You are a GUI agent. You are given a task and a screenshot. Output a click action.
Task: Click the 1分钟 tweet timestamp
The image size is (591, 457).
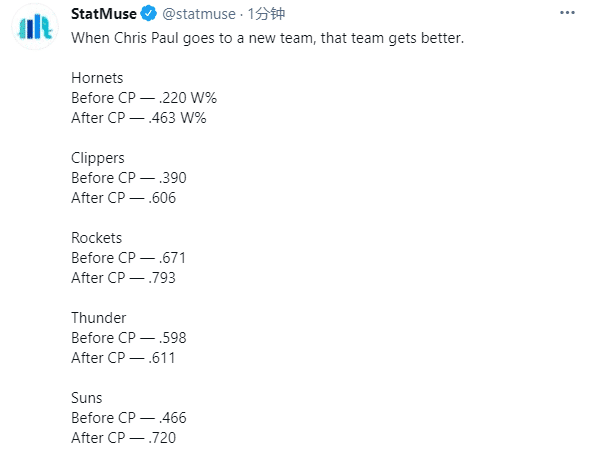[x=266, y=14]
